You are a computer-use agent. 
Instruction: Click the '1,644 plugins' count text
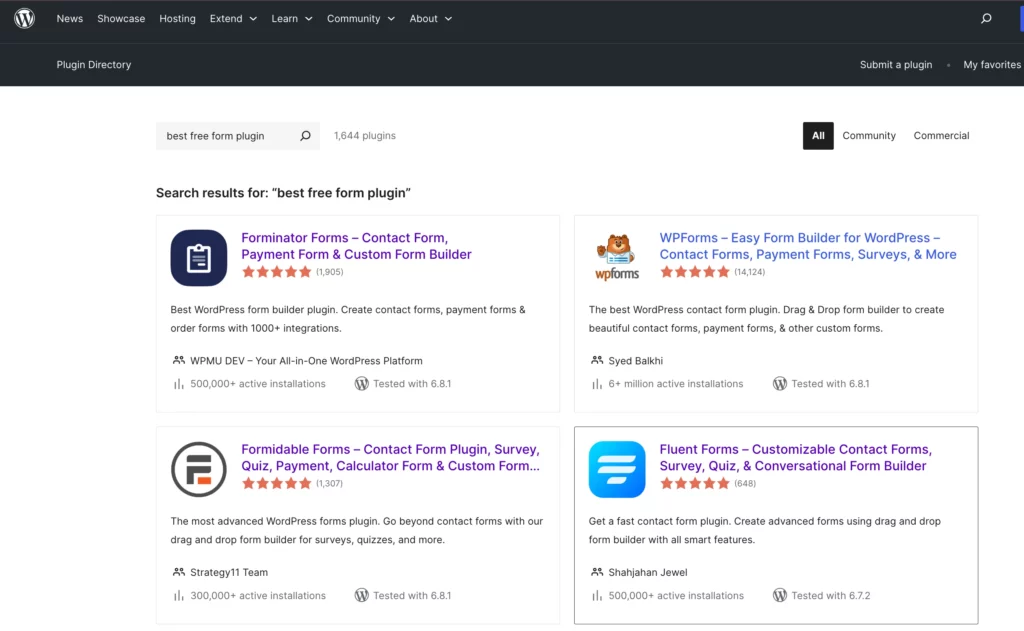pyautogui.click(x=364, y=136)
